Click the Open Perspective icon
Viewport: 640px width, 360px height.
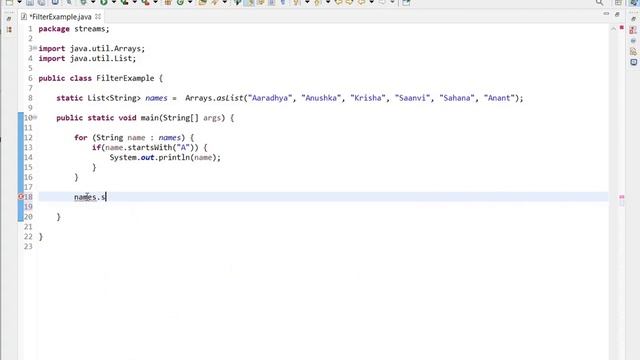click(x=618, y=2)
